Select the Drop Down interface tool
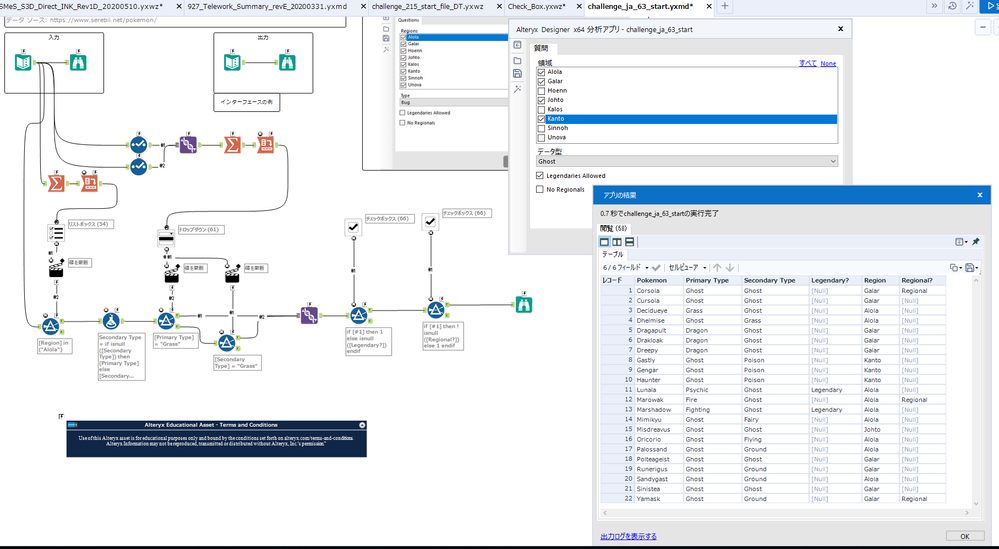The image size is (999, 549). (166, 238)
